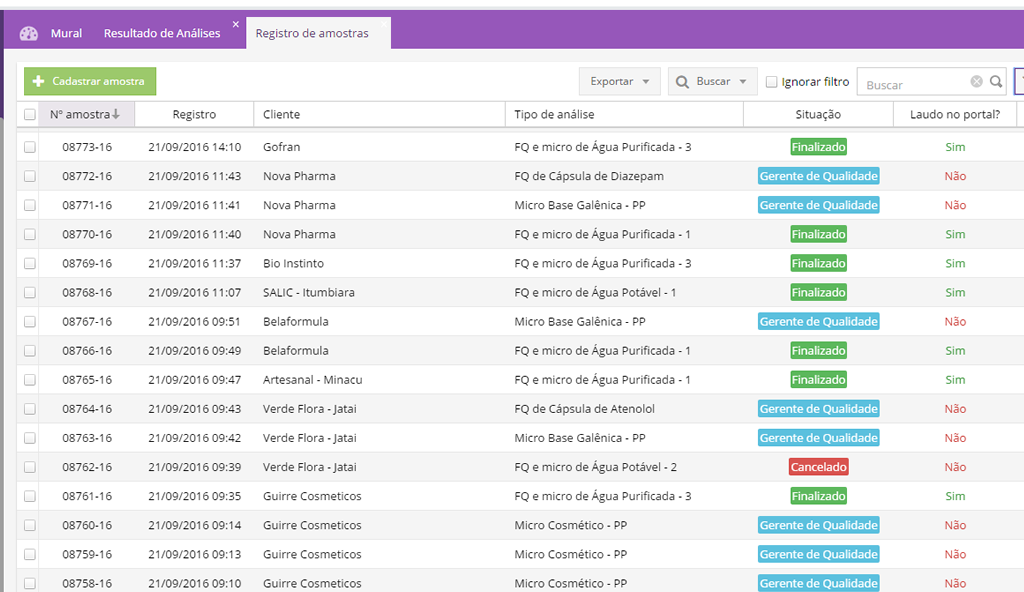Click date 21/09/2016 09:51
The height and width of the screenshot is (592, 1024).
click(x=195, y=321)
